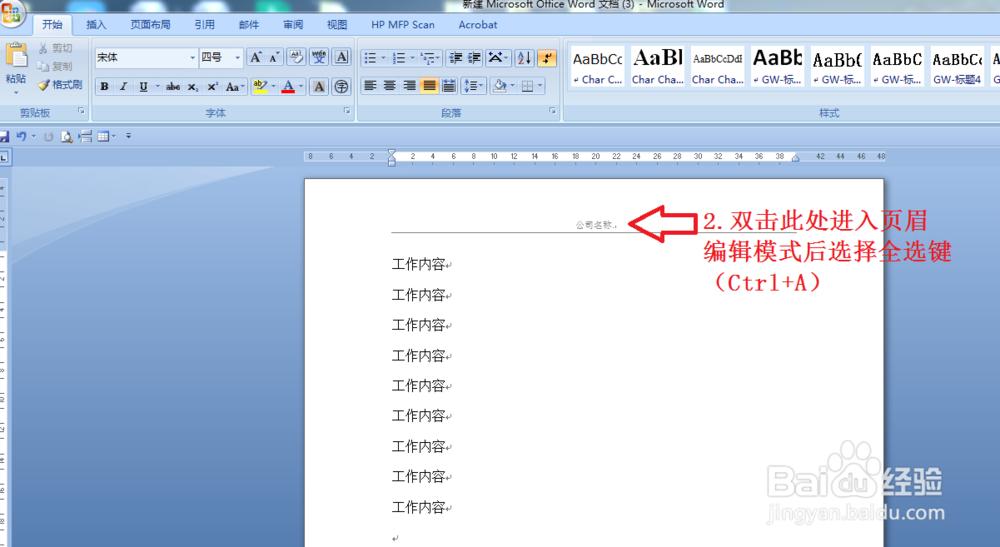
Task: Open the Change Case (Aa) menu
Action: click(x=235, y=87)
